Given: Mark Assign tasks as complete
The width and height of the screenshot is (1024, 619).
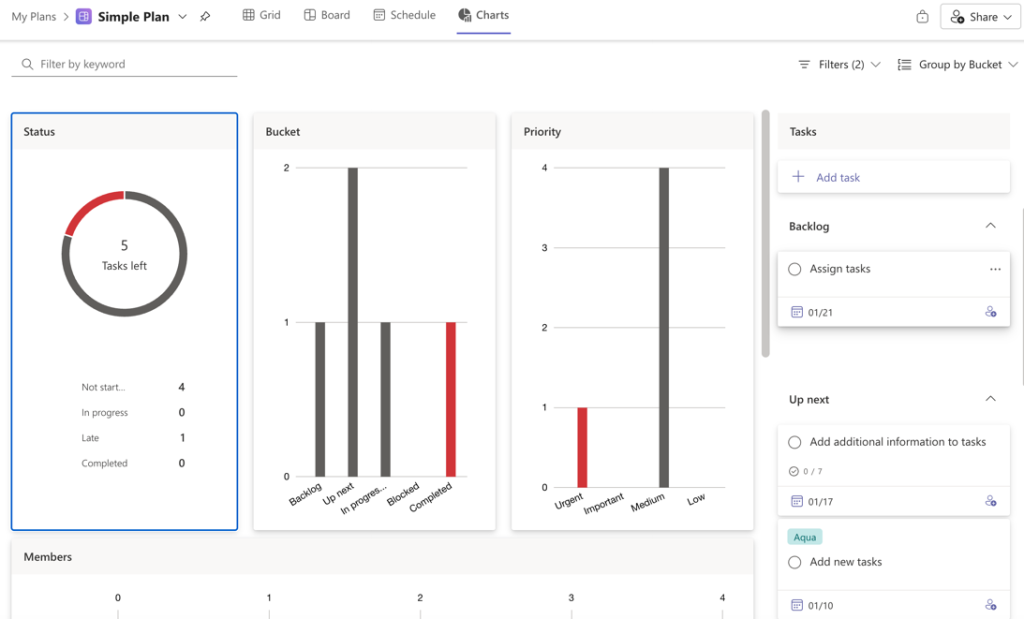Looking at the screenshot, I should 795,269.
